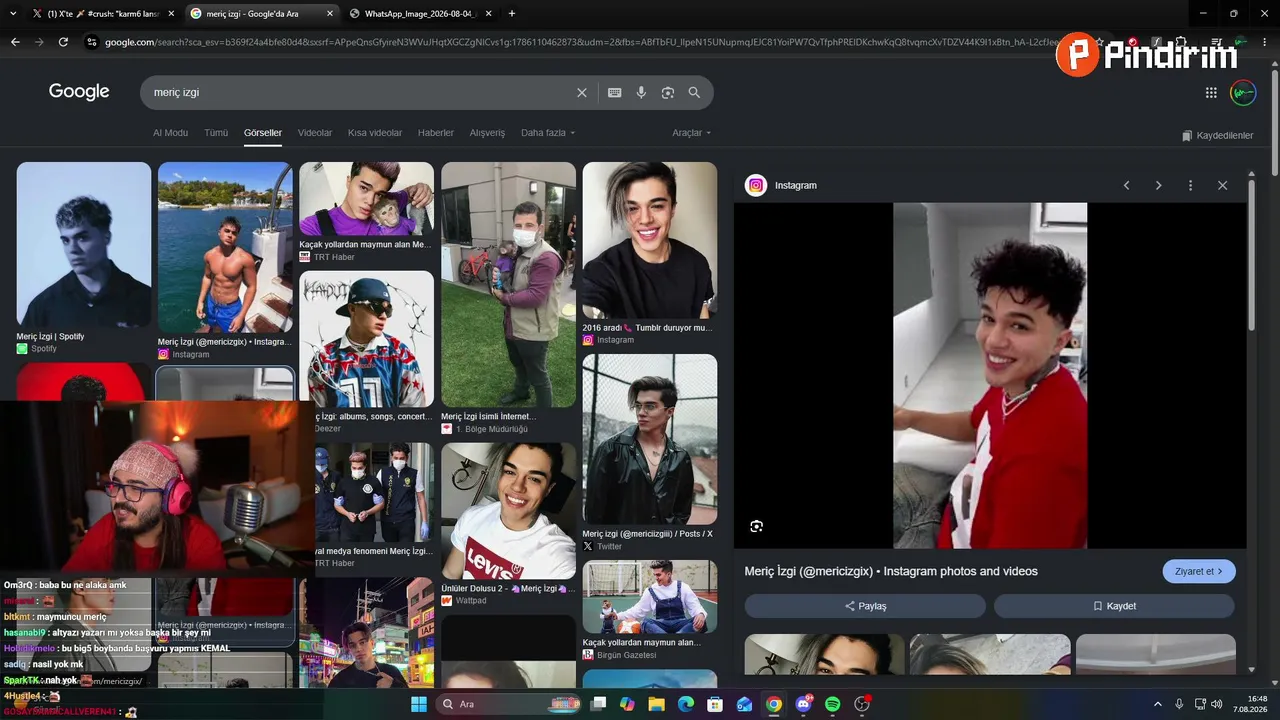
Task: Open Copilot from the taskbar
Action: (627, 704)
